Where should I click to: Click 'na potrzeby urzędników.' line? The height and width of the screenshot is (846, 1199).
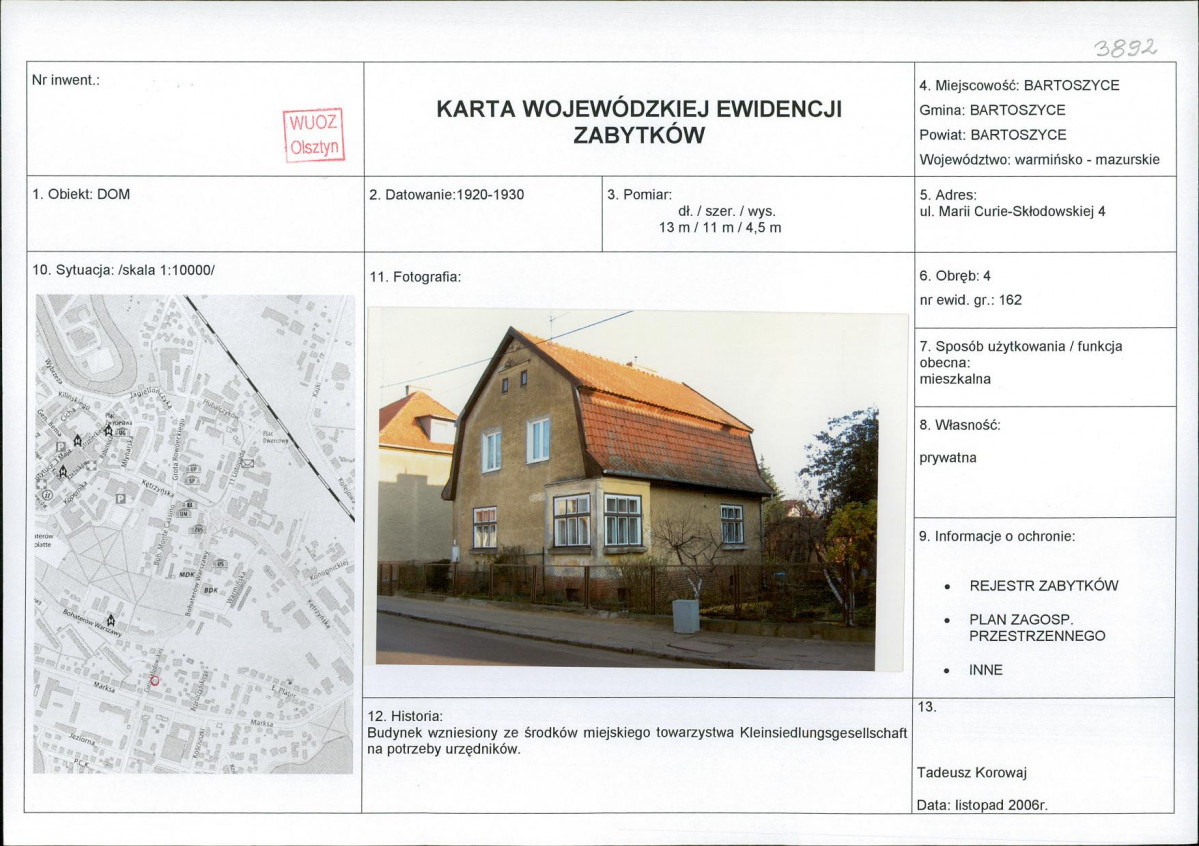[x=444, y=749]
